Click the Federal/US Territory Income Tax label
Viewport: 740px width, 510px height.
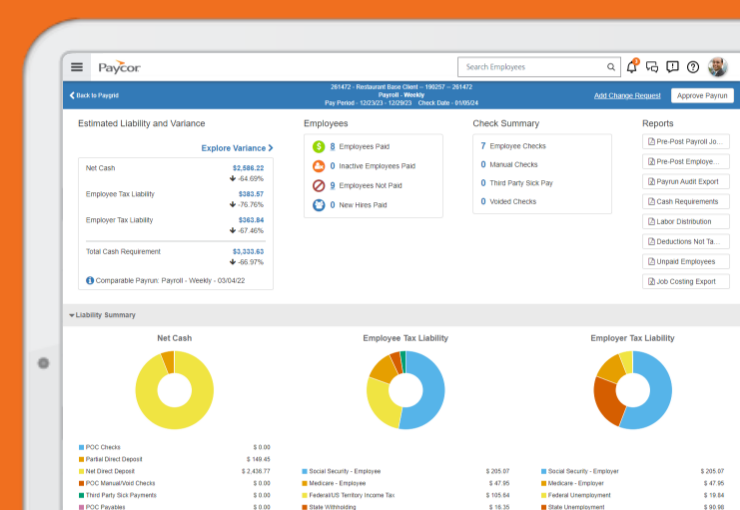click(352, 495)
